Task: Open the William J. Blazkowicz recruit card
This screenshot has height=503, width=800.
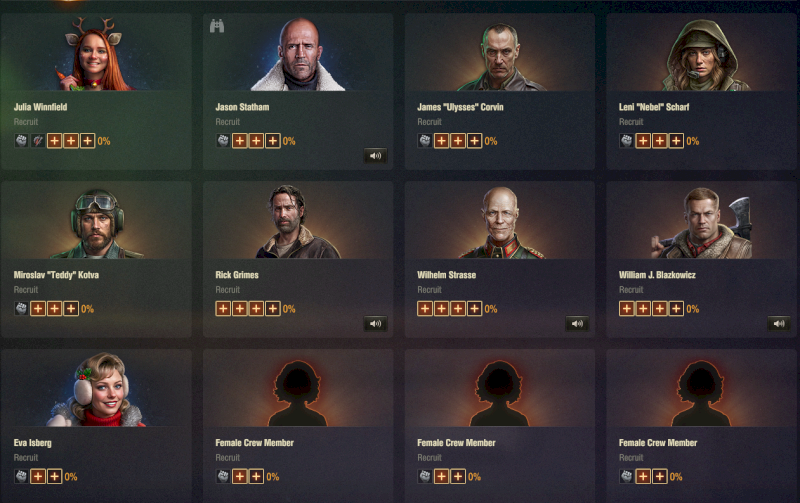Action: coord(702,259)
